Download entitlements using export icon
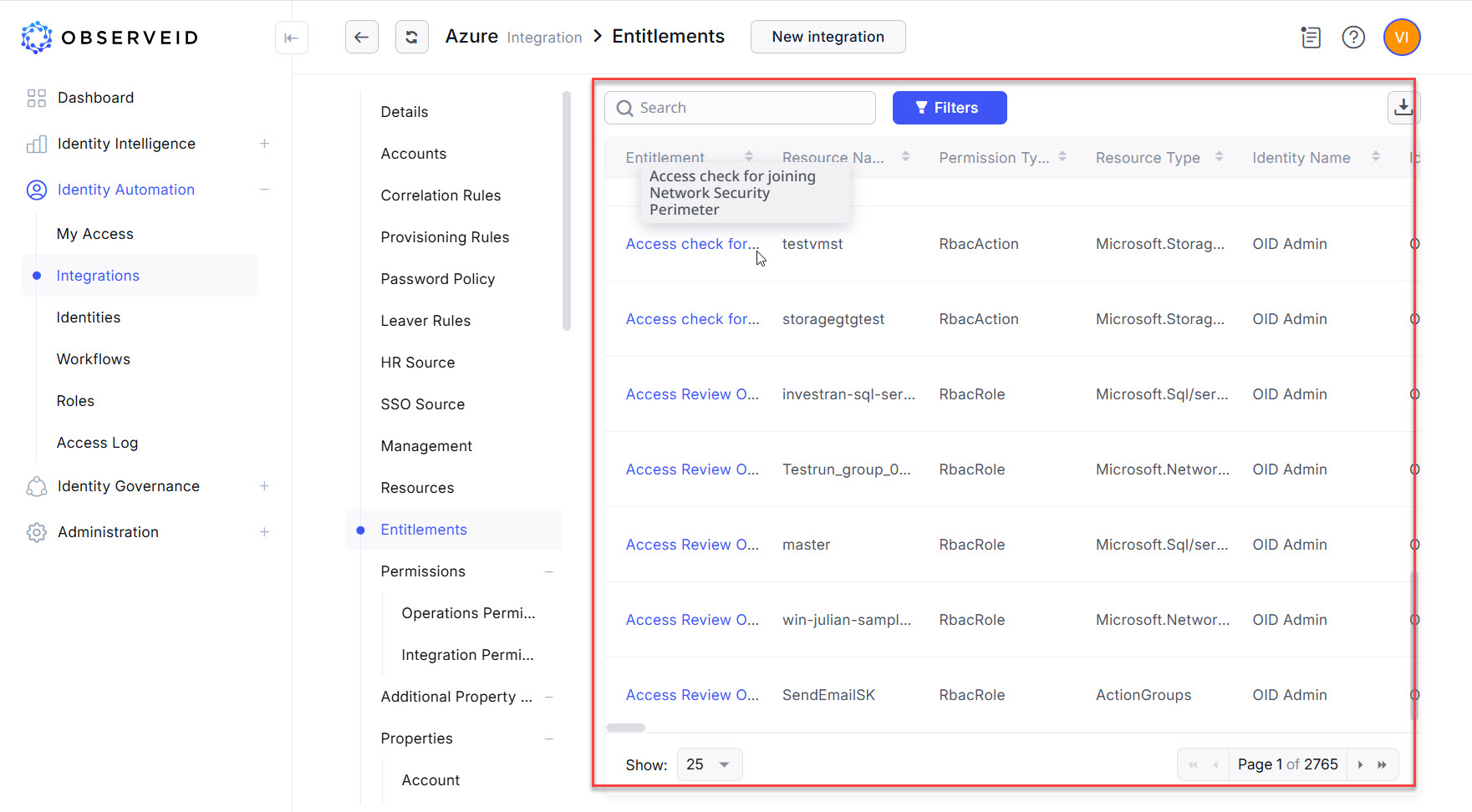This screenshot has height=812, width=1472. pyautogui.click(x=1403, y=107)
